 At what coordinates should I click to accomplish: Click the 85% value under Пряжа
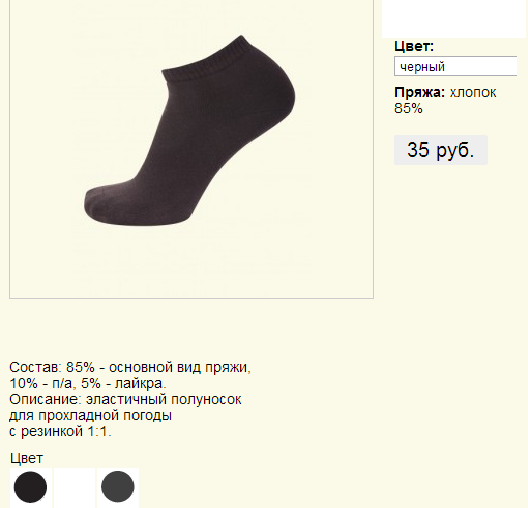pyautogui.click(x=408, y=108)
